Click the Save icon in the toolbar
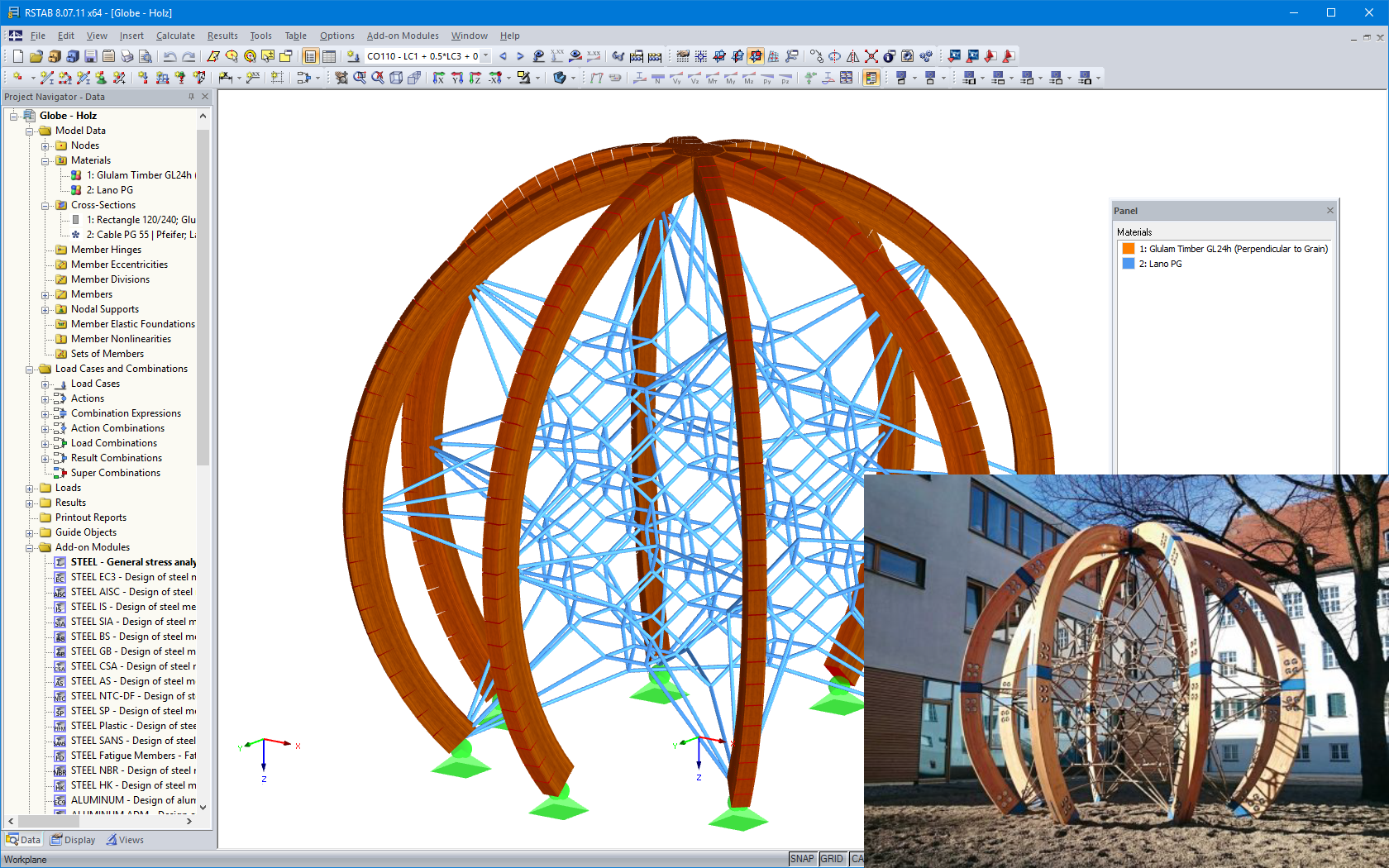This screenshot has width=1389, height=868. 89,56
